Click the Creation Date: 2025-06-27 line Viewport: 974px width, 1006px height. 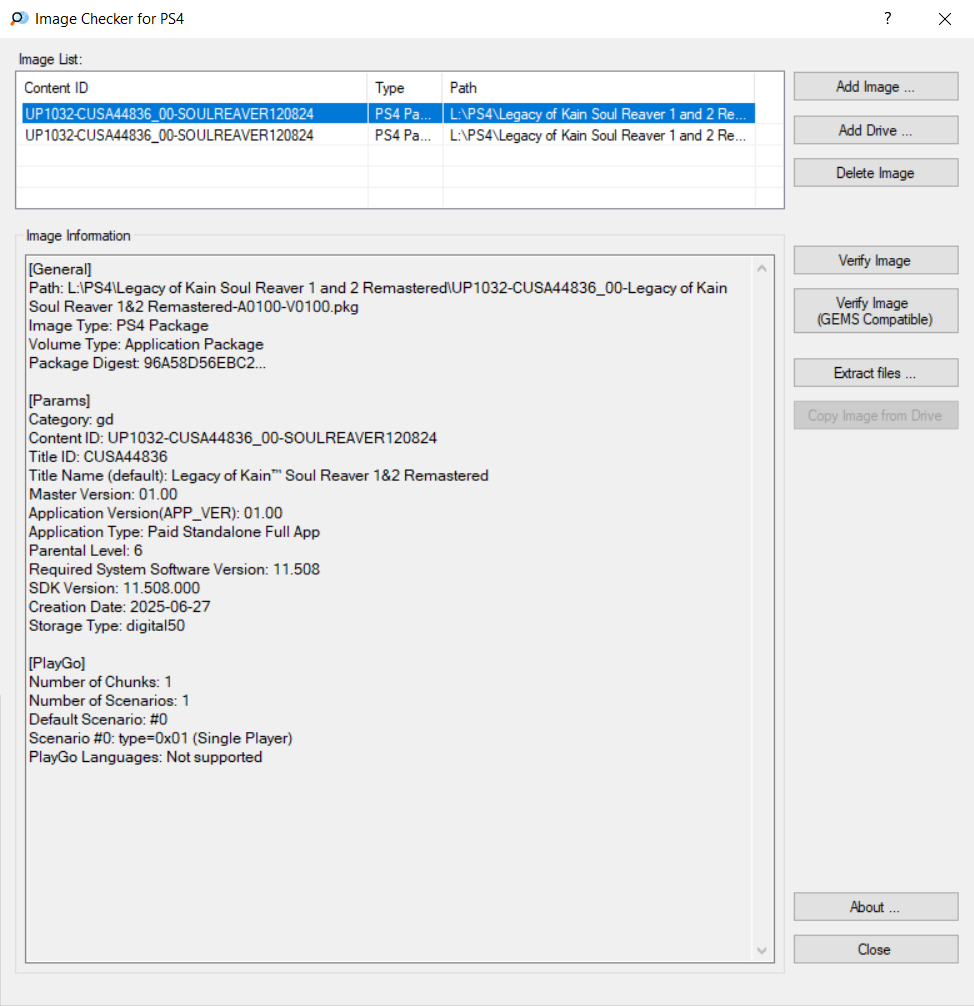119,607
